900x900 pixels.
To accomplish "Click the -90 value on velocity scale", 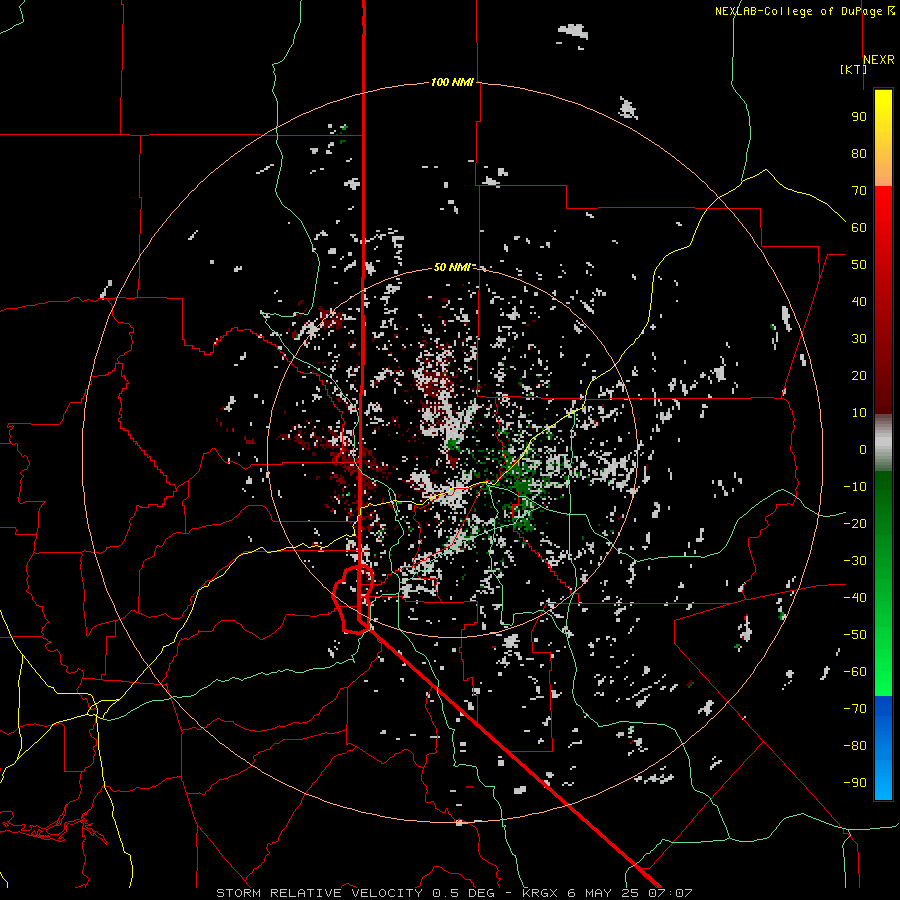I will [855, 783].
